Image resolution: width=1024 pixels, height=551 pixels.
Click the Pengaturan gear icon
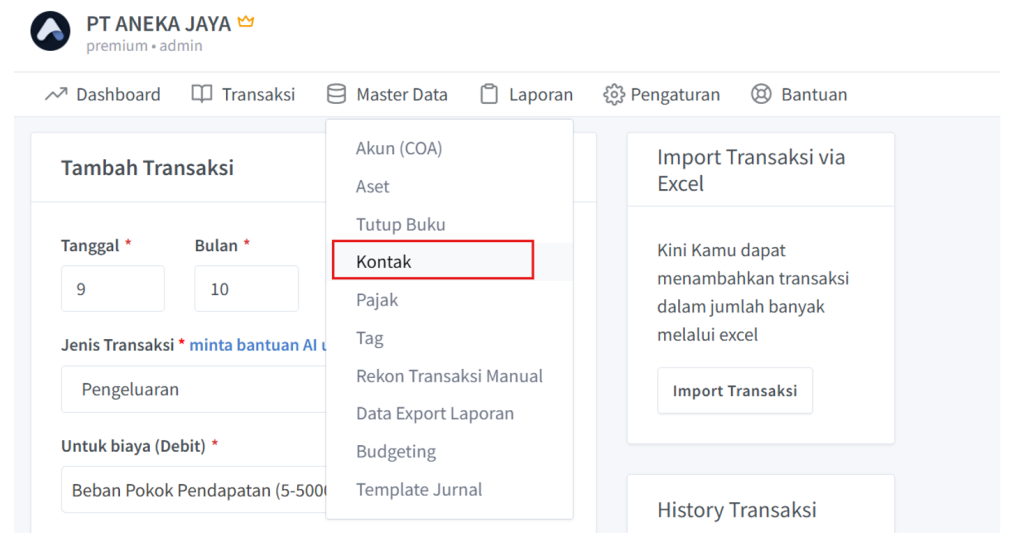point(613,94)
